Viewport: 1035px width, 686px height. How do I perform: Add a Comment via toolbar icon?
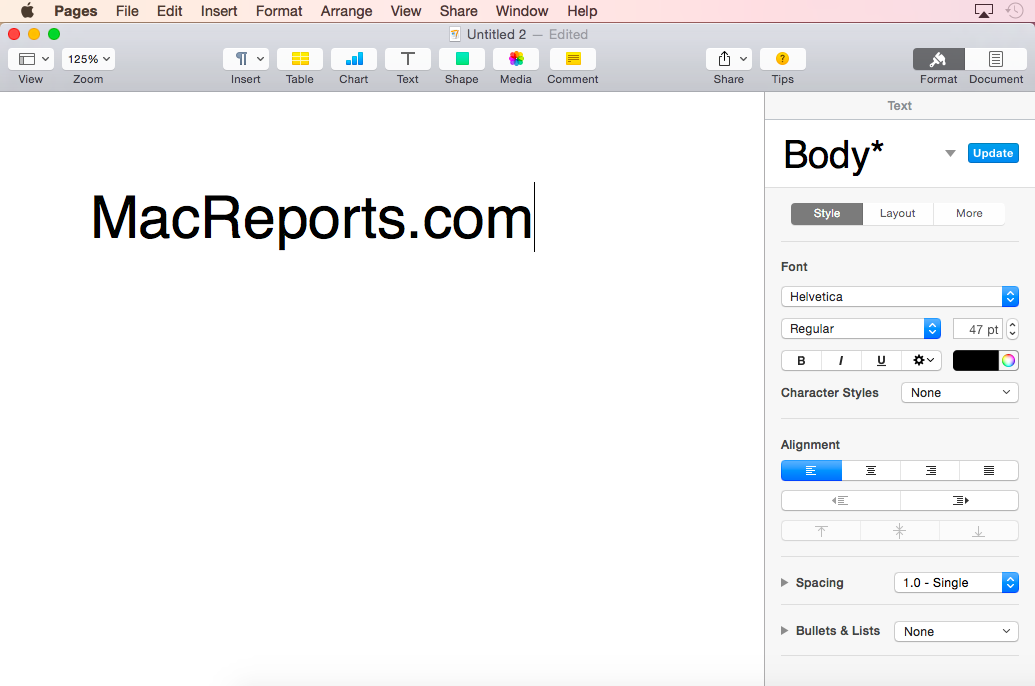[573, 59]
